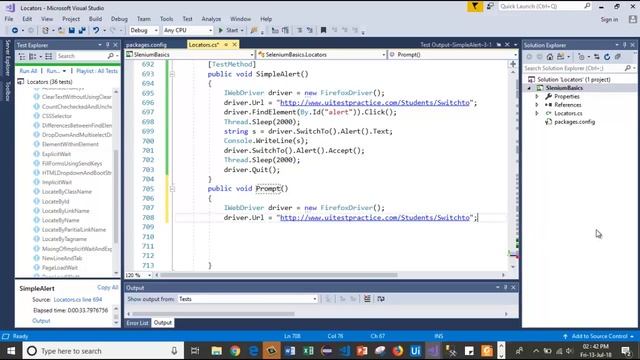This screenshot has height=360, width=640.
Task: Open the File menu
Action: [x=9, y=19]
